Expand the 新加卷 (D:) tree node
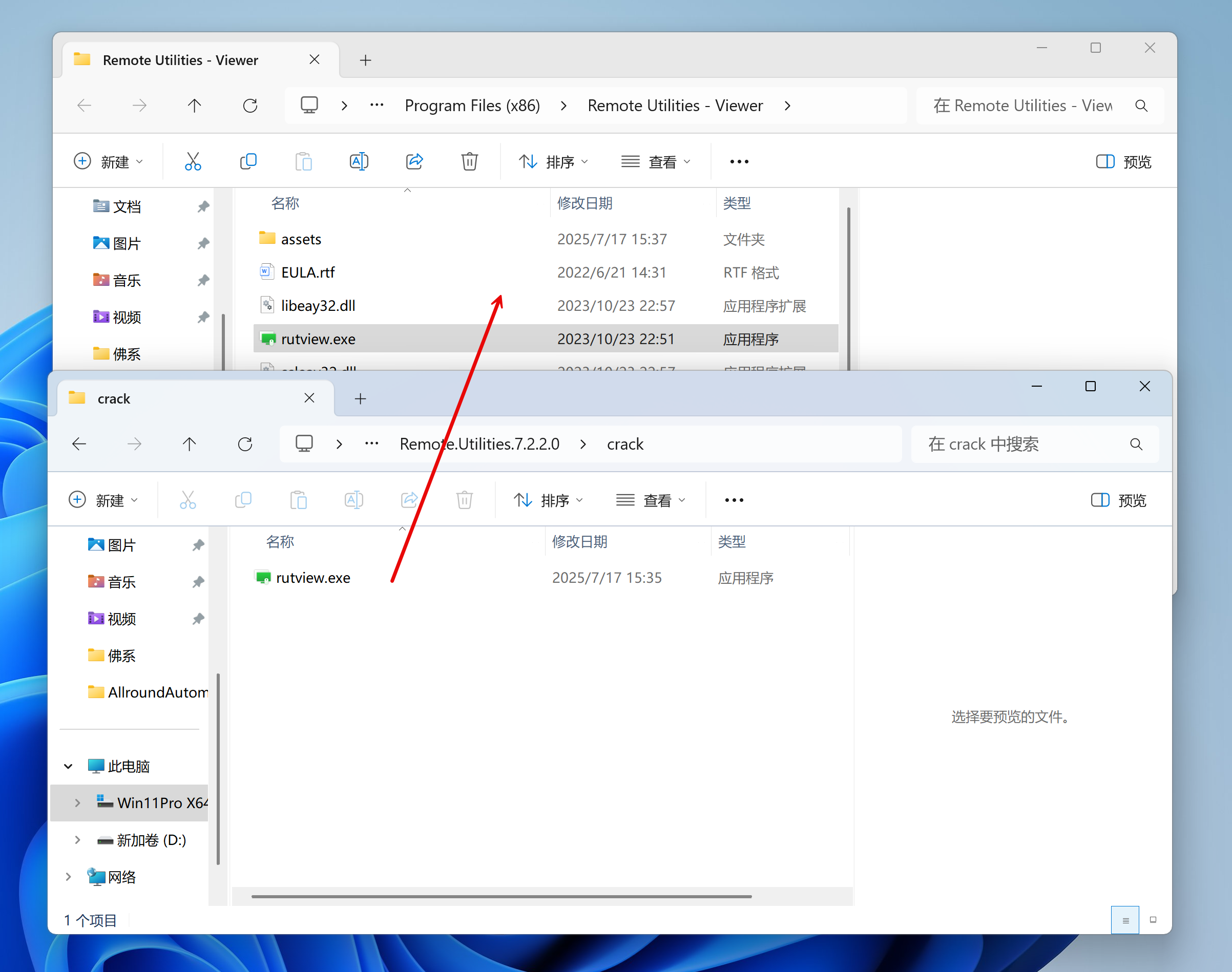Screen dimensions: 1232x972 coord(77,840)
